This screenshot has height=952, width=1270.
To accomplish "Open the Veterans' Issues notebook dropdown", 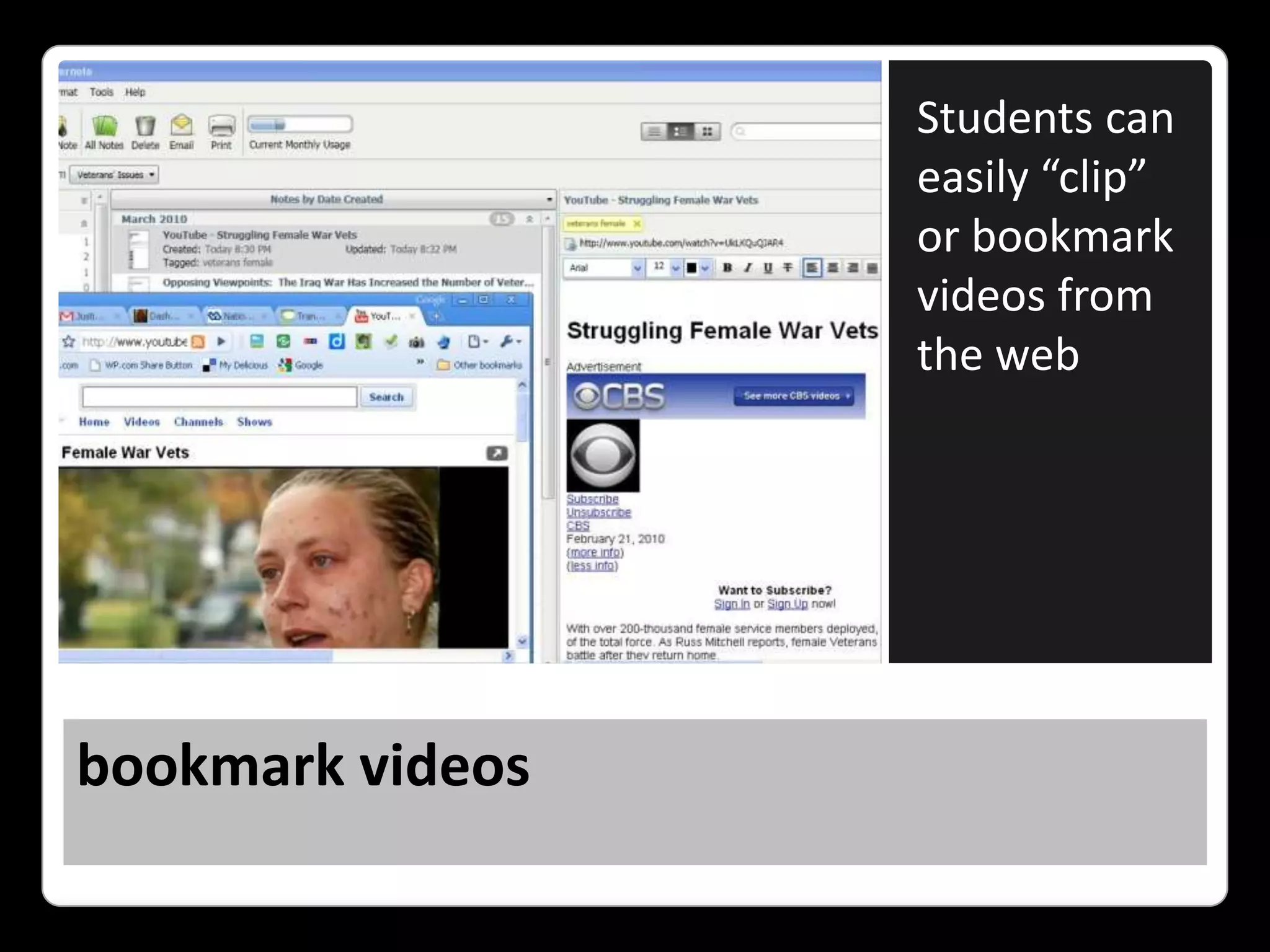I will (114, 175).
